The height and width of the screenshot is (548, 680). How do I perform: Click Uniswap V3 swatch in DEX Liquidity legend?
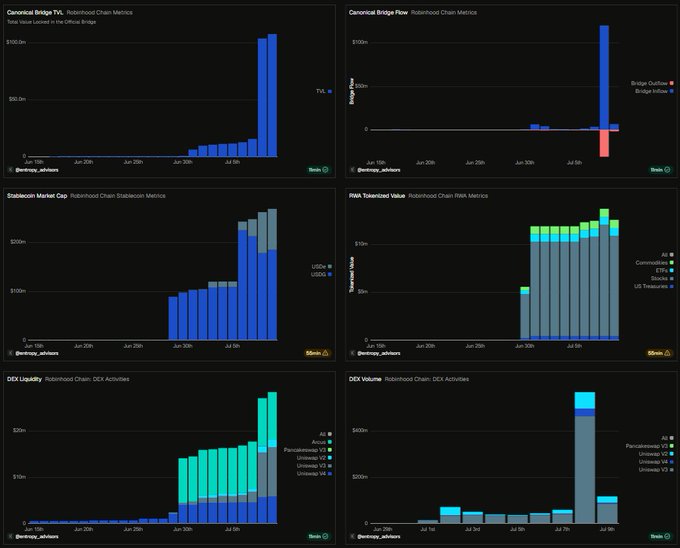tap(330, 466)
